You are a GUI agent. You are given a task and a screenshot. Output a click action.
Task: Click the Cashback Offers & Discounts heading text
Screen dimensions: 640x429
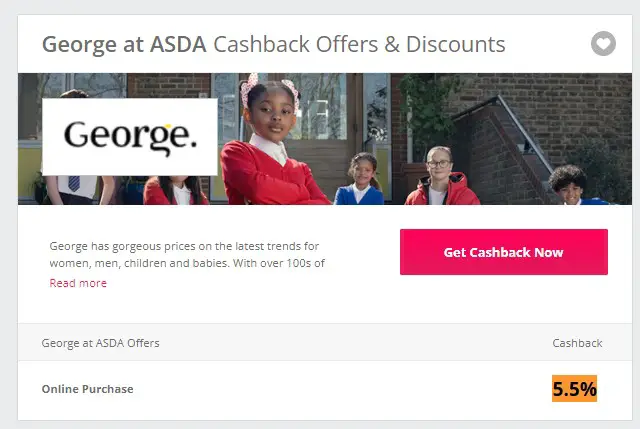(x=359, y=44)
